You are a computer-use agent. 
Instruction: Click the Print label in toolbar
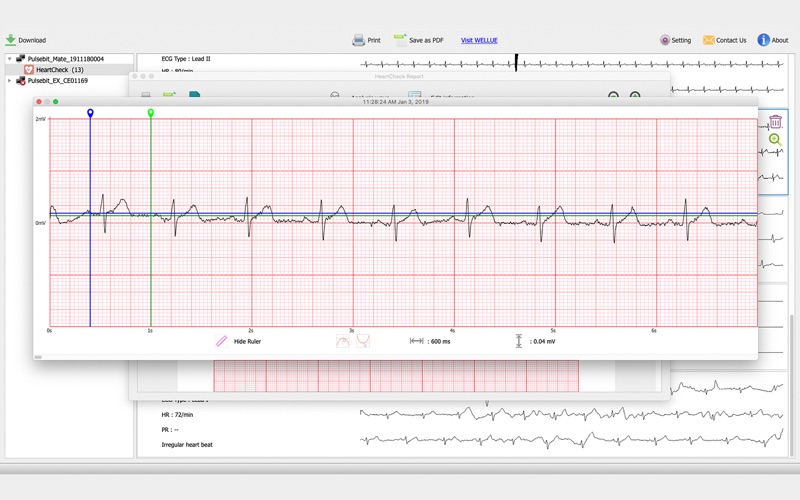(x=374, y=40)
